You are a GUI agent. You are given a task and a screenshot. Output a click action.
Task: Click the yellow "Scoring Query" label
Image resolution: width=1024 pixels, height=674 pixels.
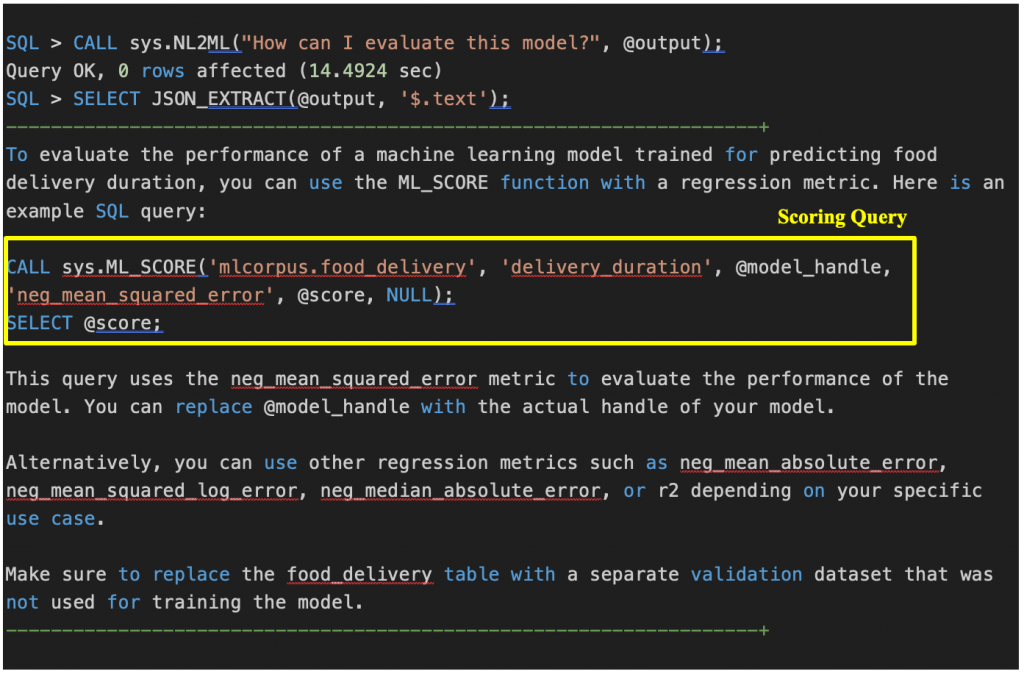tap(842, 218)
